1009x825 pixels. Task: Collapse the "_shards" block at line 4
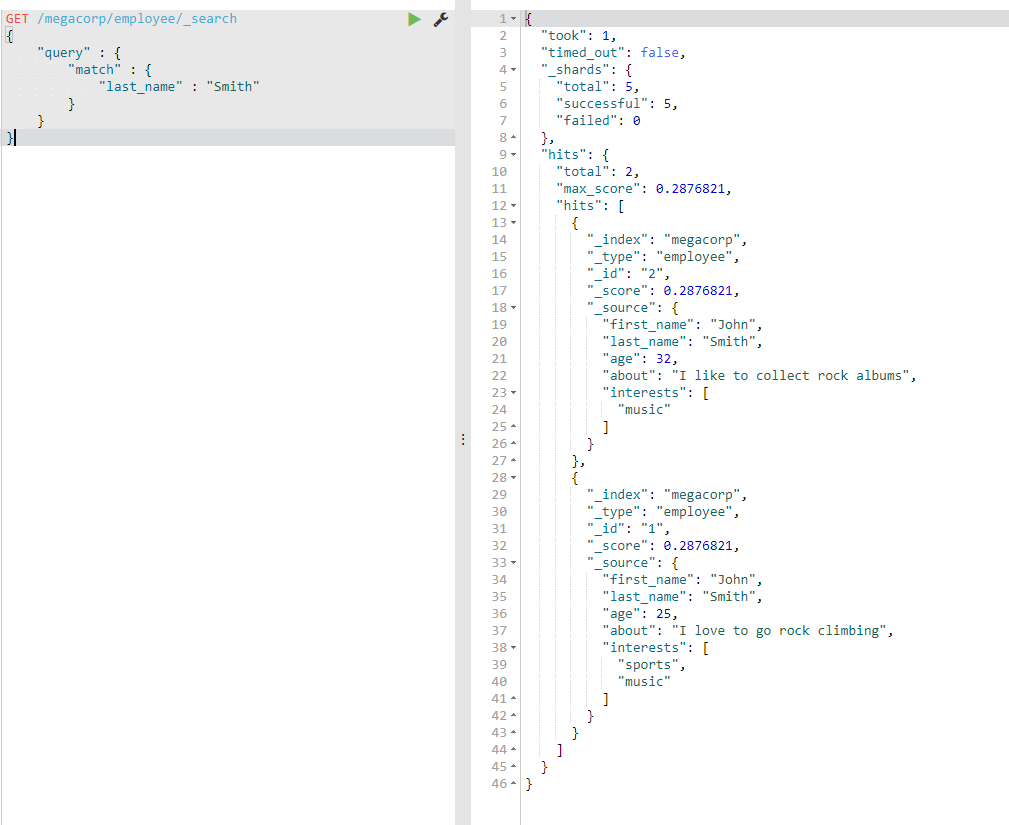coord(514,70)
